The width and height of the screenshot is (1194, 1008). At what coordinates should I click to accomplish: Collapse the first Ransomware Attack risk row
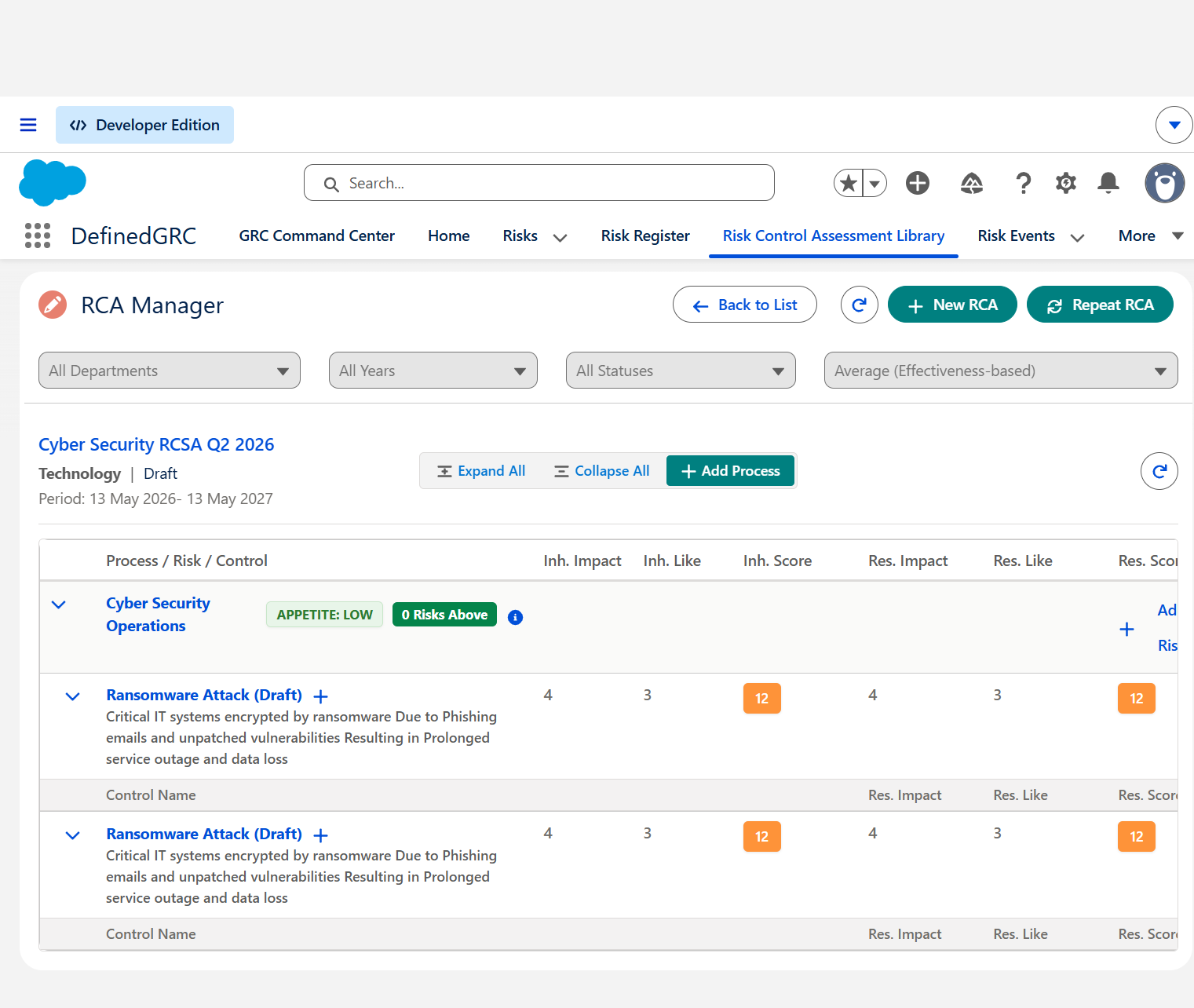72,696
